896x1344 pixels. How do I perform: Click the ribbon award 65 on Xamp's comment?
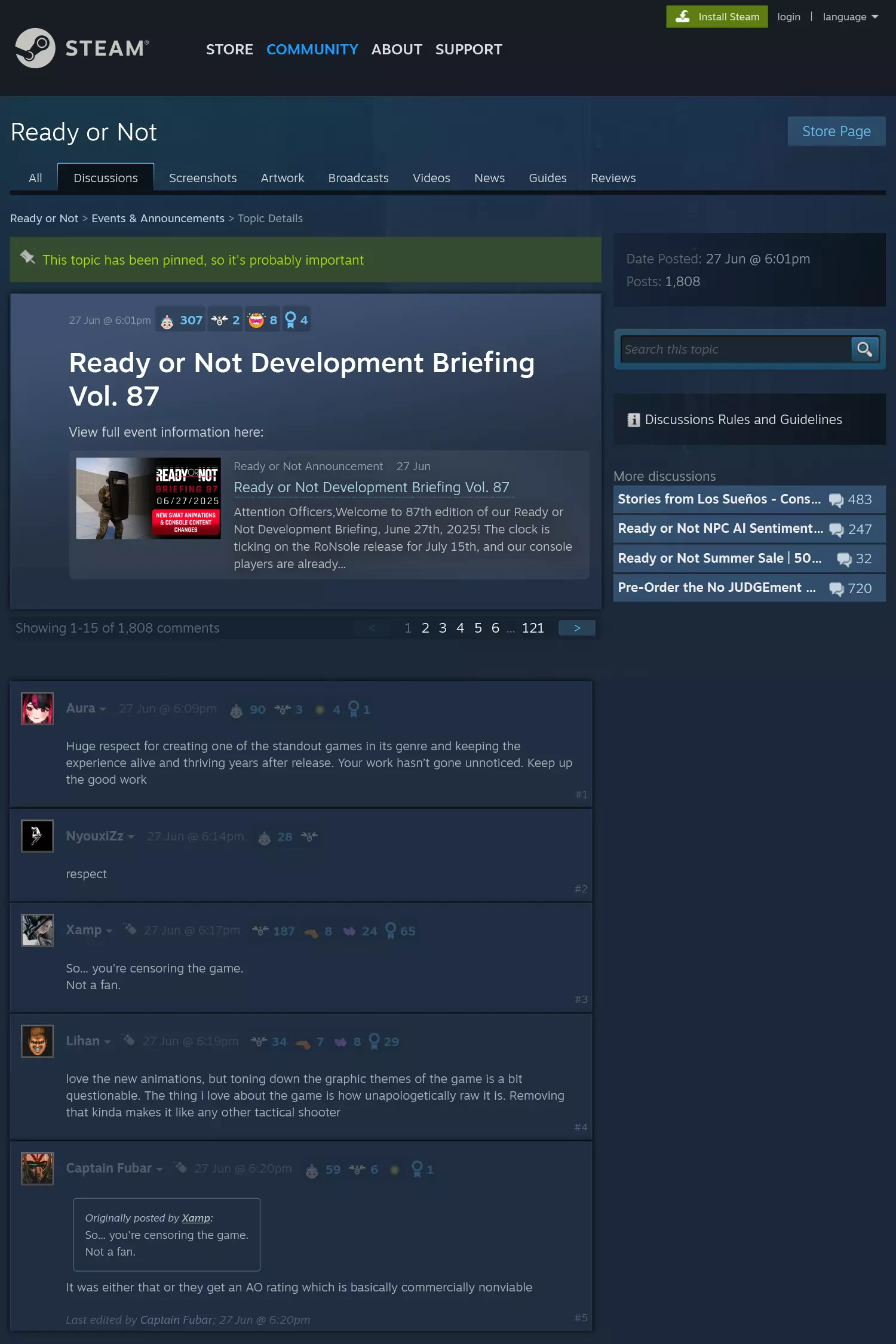[391, 931]
